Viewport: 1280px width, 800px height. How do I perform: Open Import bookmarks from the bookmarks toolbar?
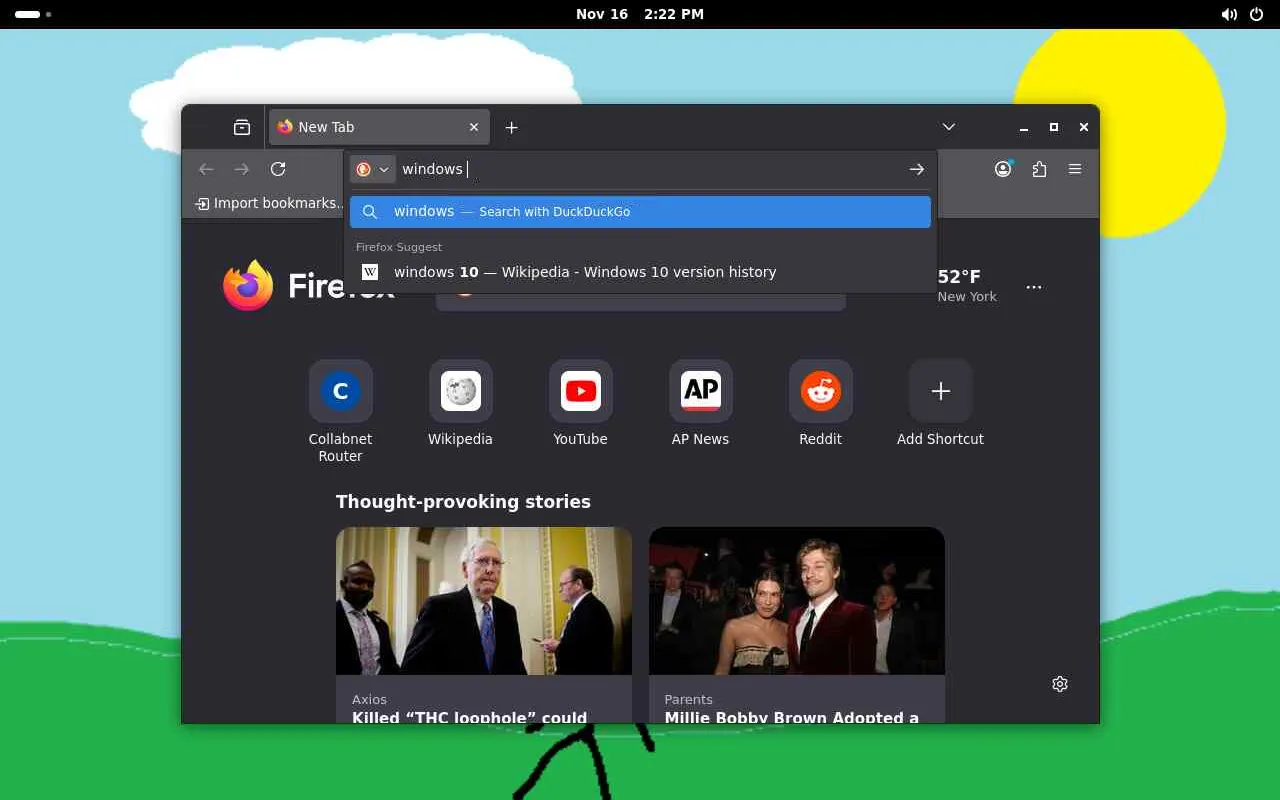[270, 203]
